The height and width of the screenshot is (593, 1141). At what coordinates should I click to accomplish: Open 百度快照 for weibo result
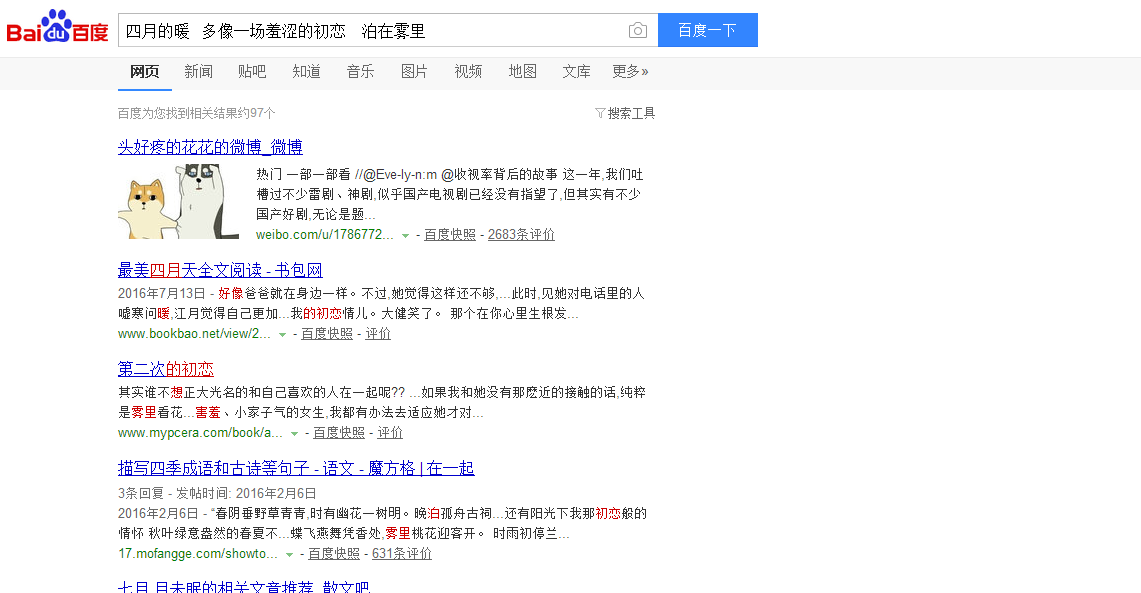(450, 234)
